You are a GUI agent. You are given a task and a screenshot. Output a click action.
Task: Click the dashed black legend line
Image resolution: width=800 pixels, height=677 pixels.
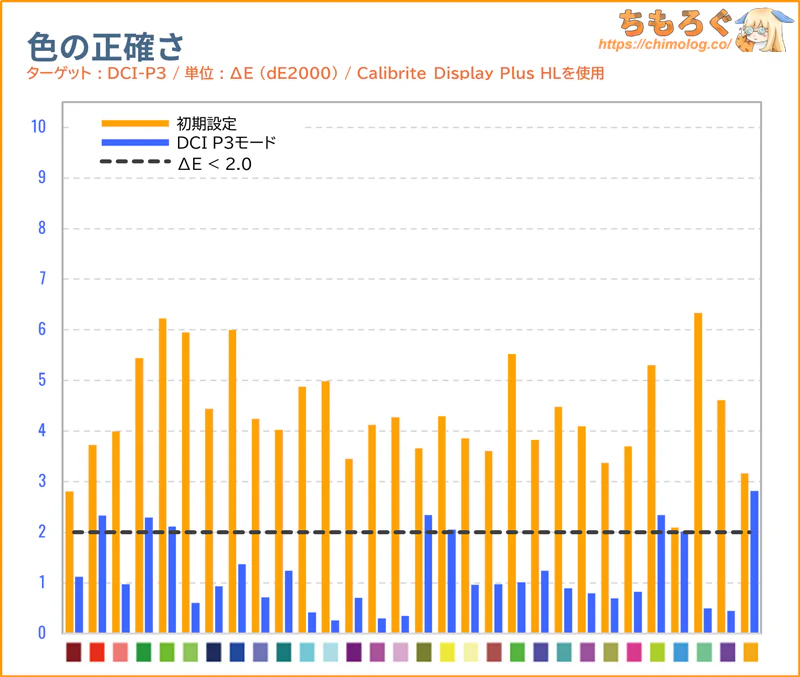point(135,162)
